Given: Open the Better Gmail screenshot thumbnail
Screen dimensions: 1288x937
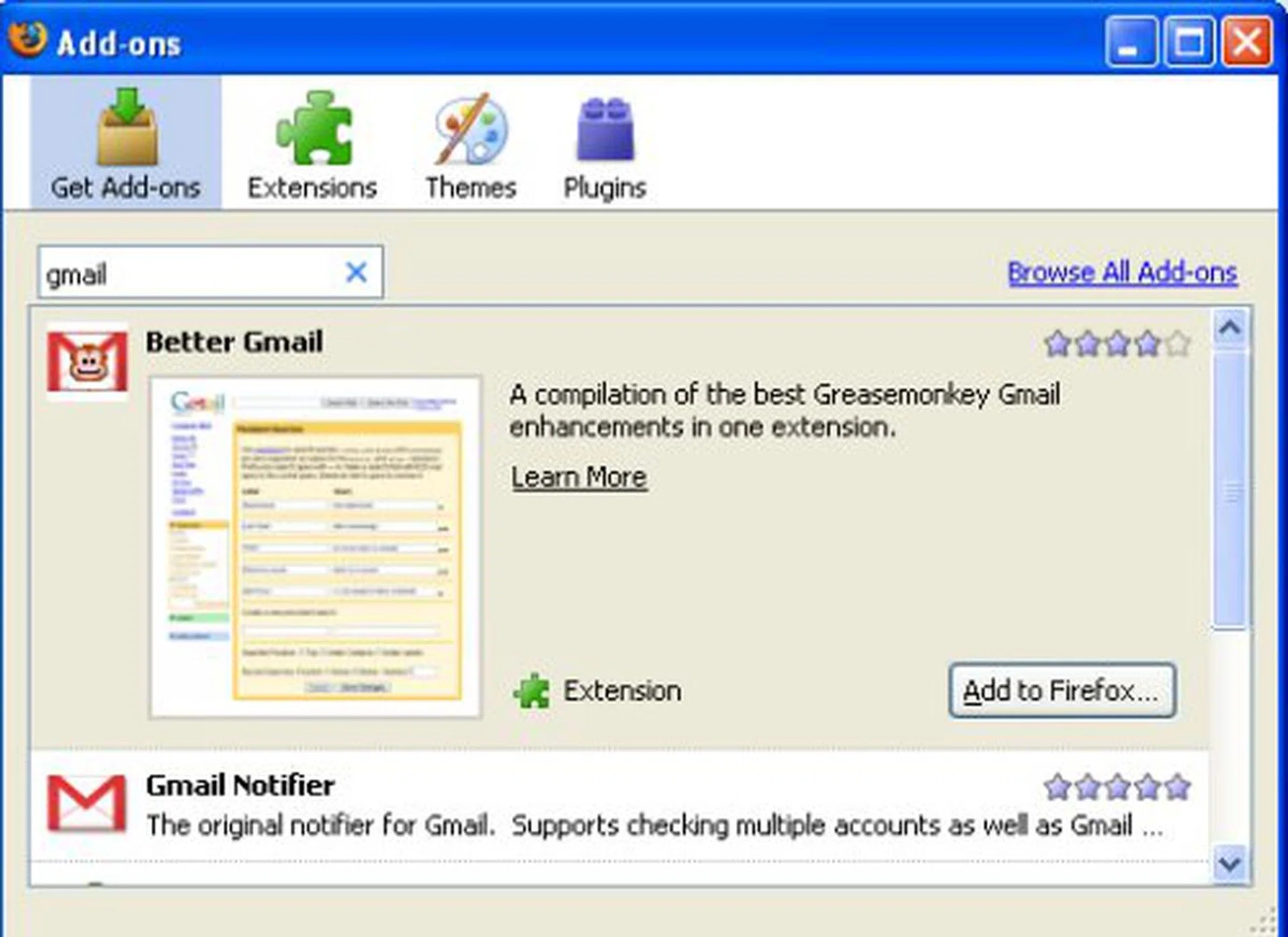Looking at the screenshot, I should (x=315, y=547).
